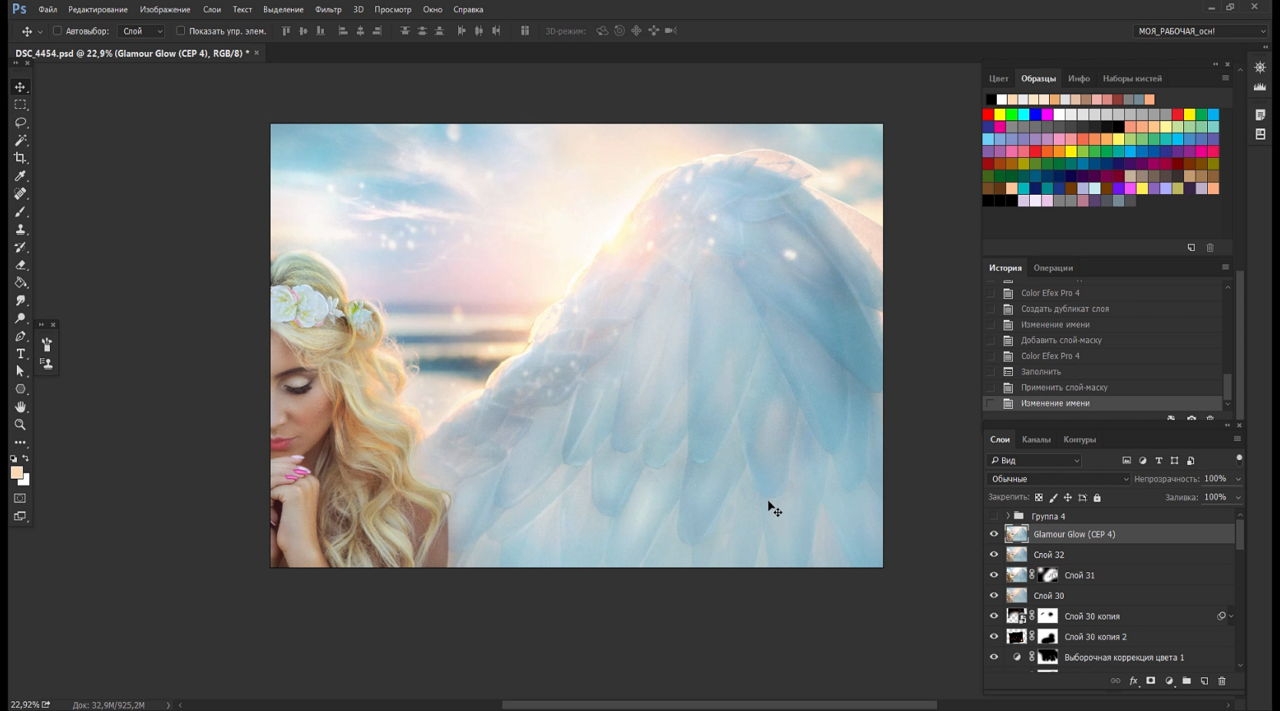The image size is (1280, 711).
Task: Switch to the Каналы tab
Action: coord(1036,439)
